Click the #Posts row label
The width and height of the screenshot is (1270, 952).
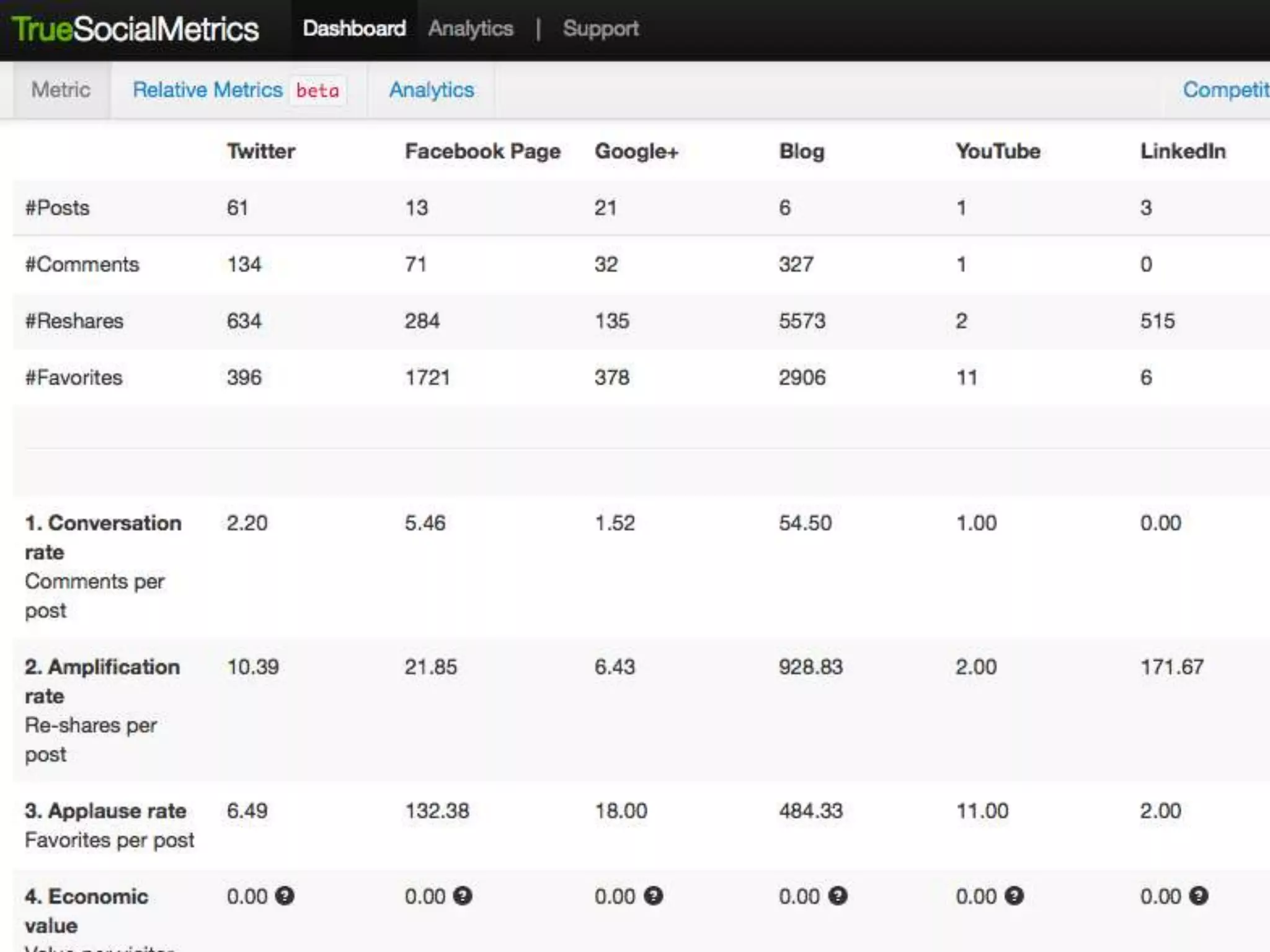[x=57, y=208]
